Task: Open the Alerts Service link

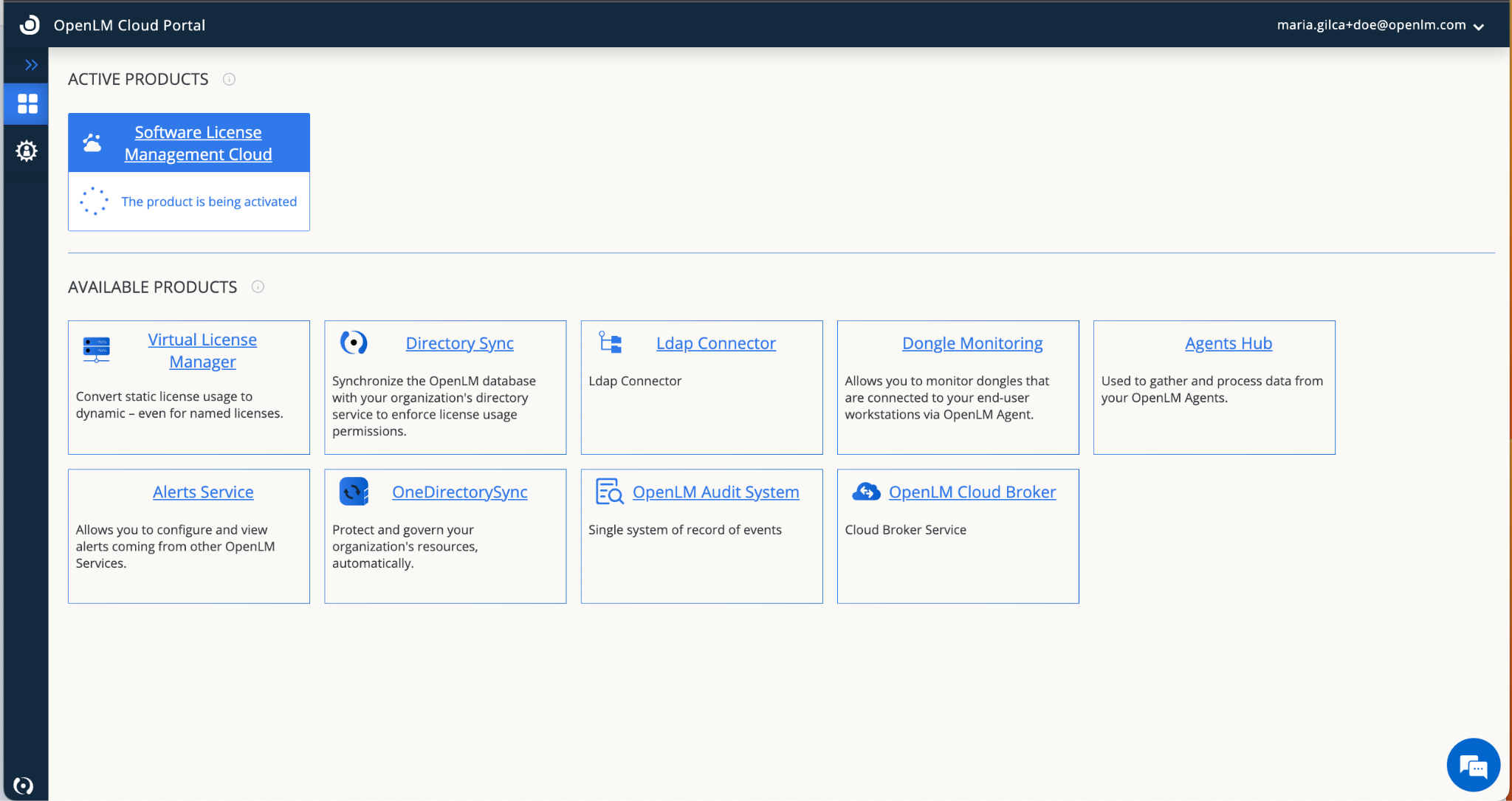Action: pyautogui.click(x=203, y=492)
